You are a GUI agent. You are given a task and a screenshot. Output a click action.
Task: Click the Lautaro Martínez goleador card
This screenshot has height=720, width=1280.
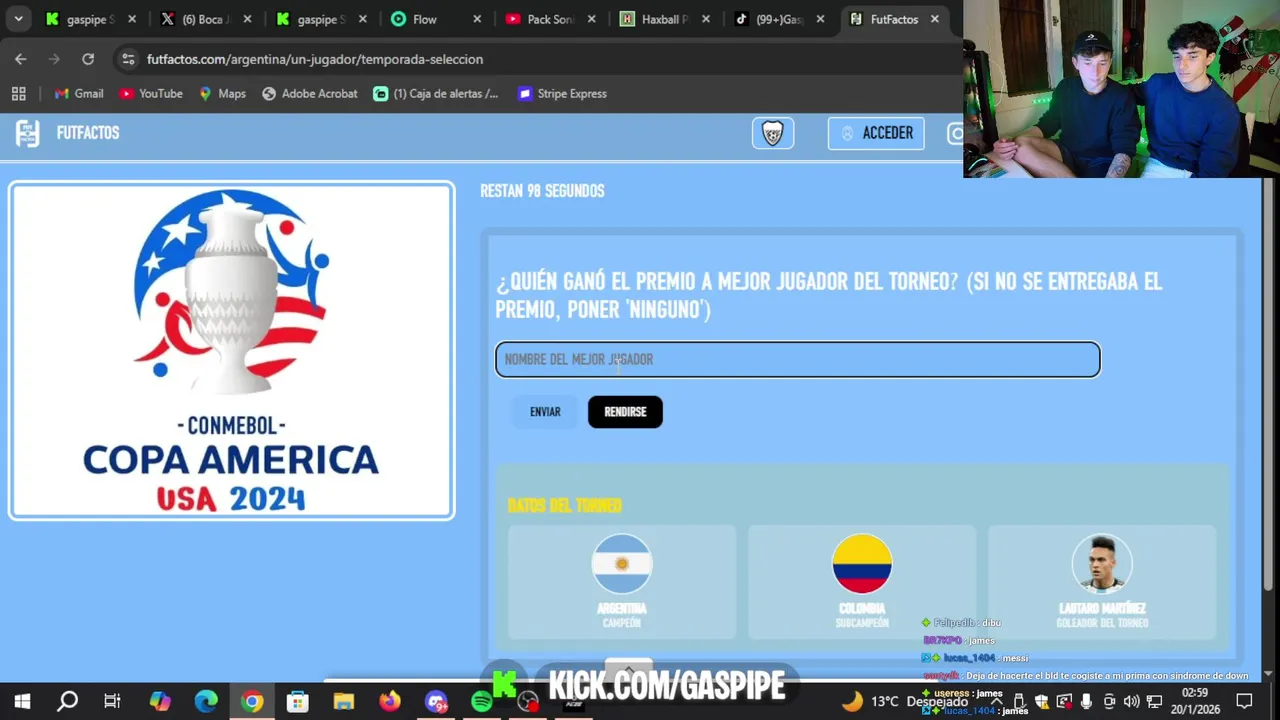(1102, 582)
